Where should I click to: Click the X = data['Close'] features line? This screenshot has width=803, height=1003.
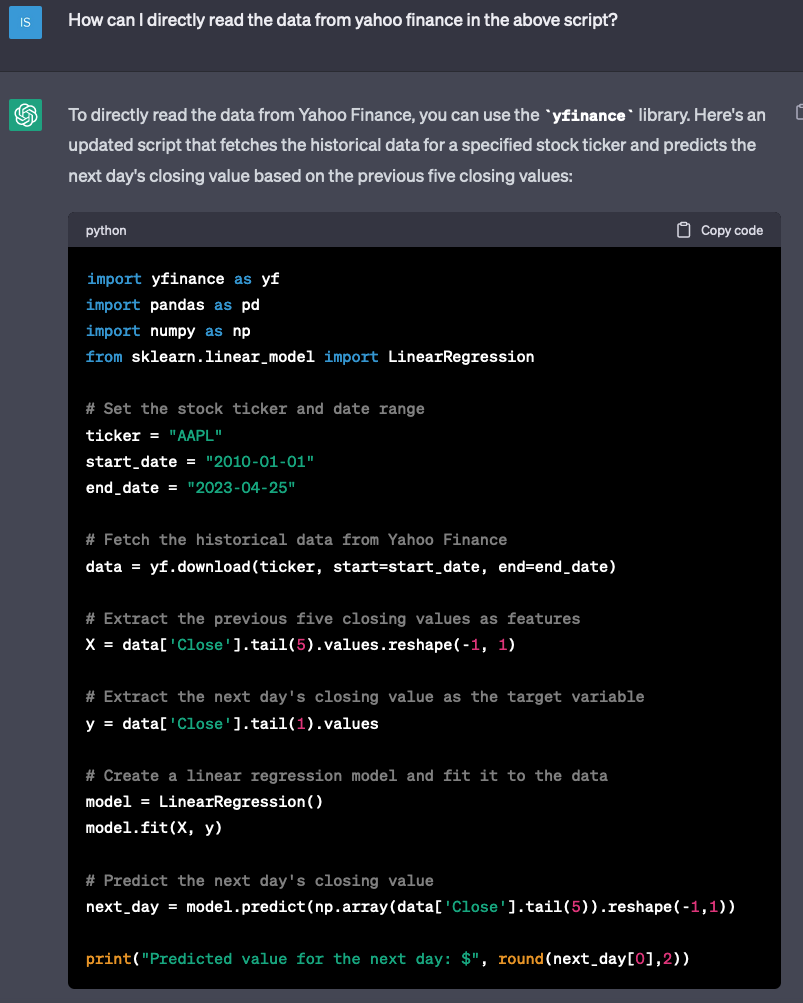point(300,645)
